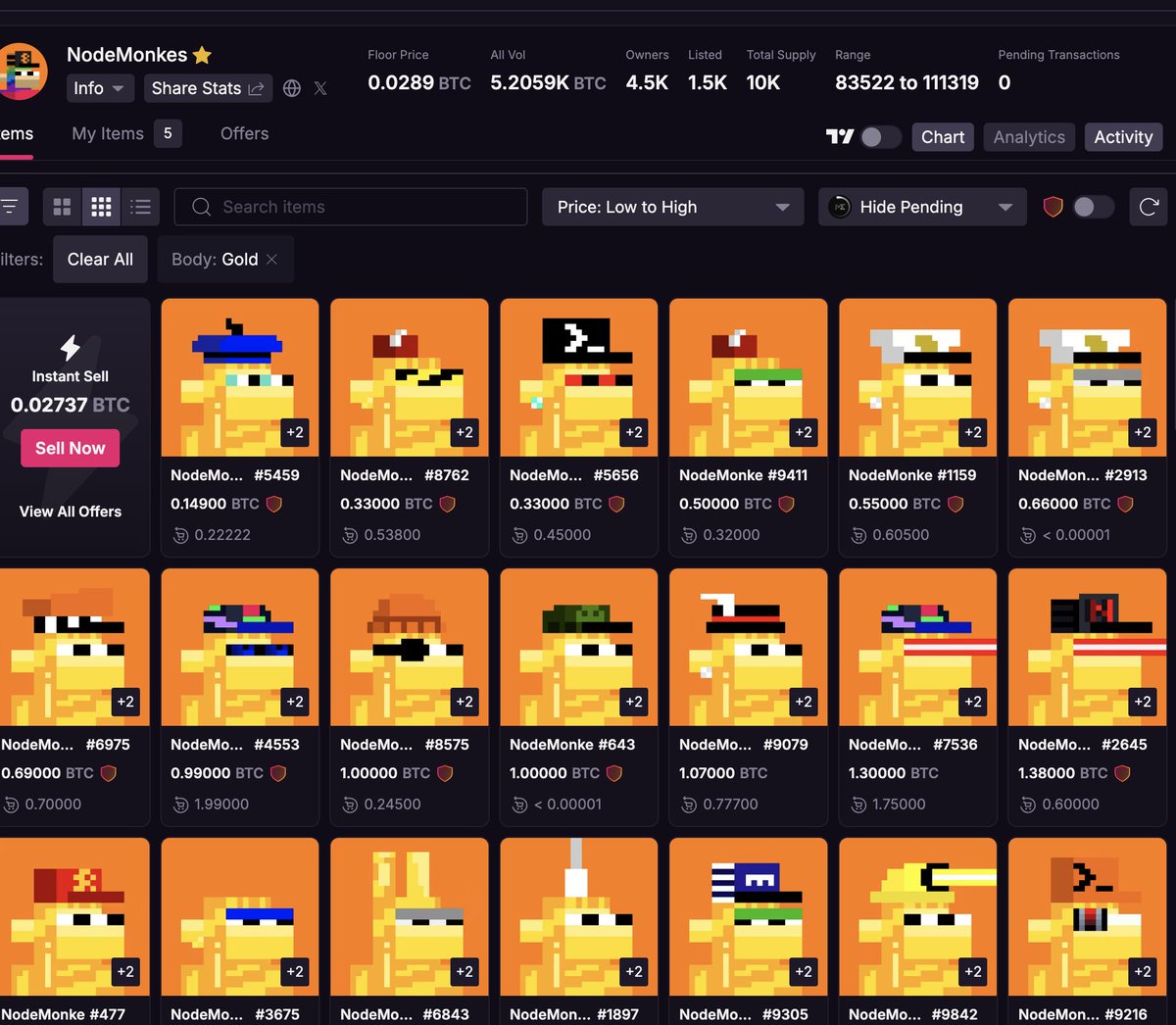Click last sale 0.53800 on NodeMonke #8762
1176x1025 pixels.
coord(392,535)
